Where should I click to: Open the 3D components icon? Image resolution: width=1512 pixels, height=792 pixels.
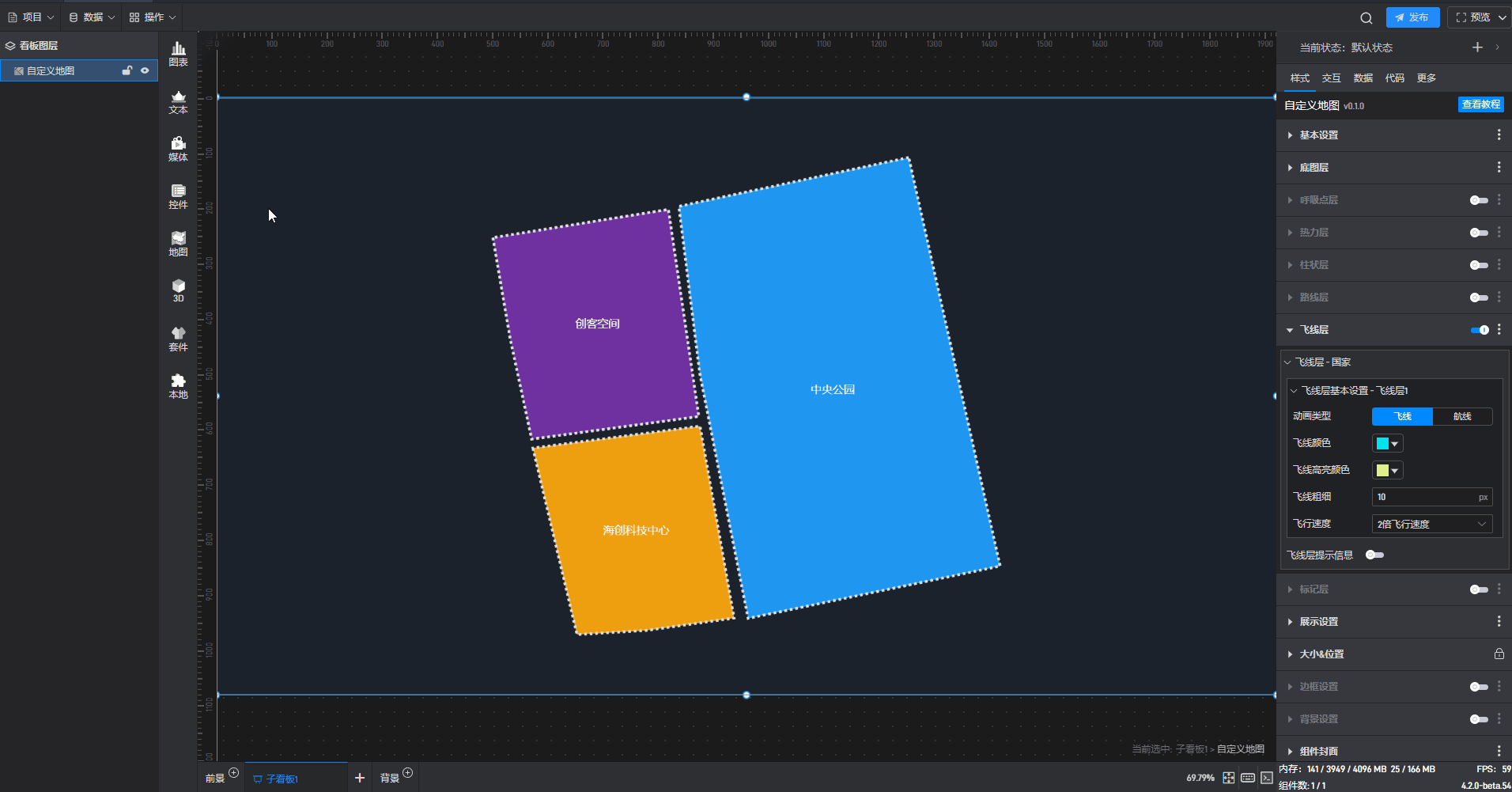coord(178,290)
